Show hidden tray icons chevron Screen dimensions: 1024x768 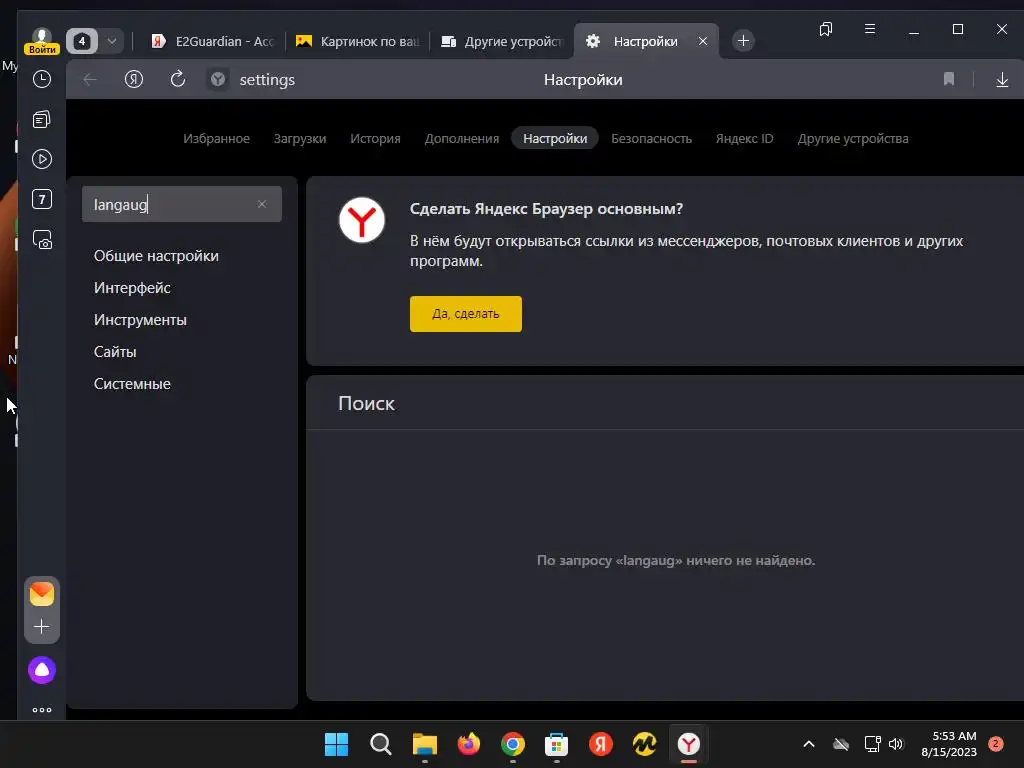click(808, 744)
